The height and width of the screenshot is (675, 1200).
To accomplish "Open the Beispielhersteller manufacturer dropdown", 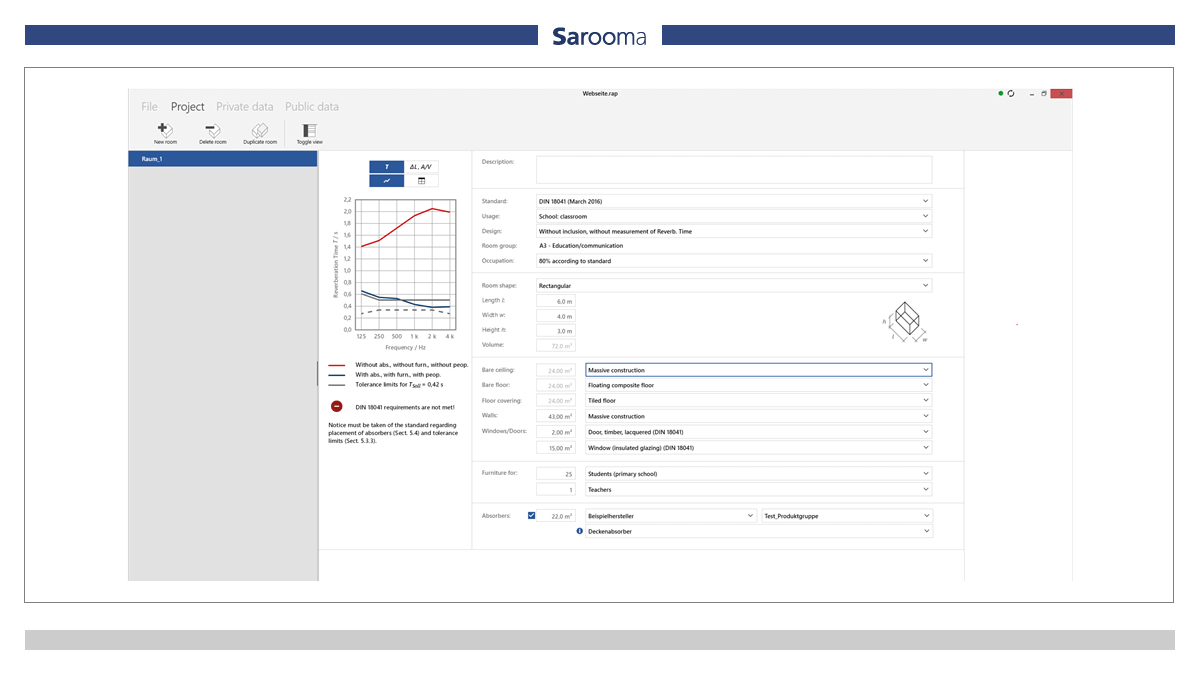I will point(670,516).
